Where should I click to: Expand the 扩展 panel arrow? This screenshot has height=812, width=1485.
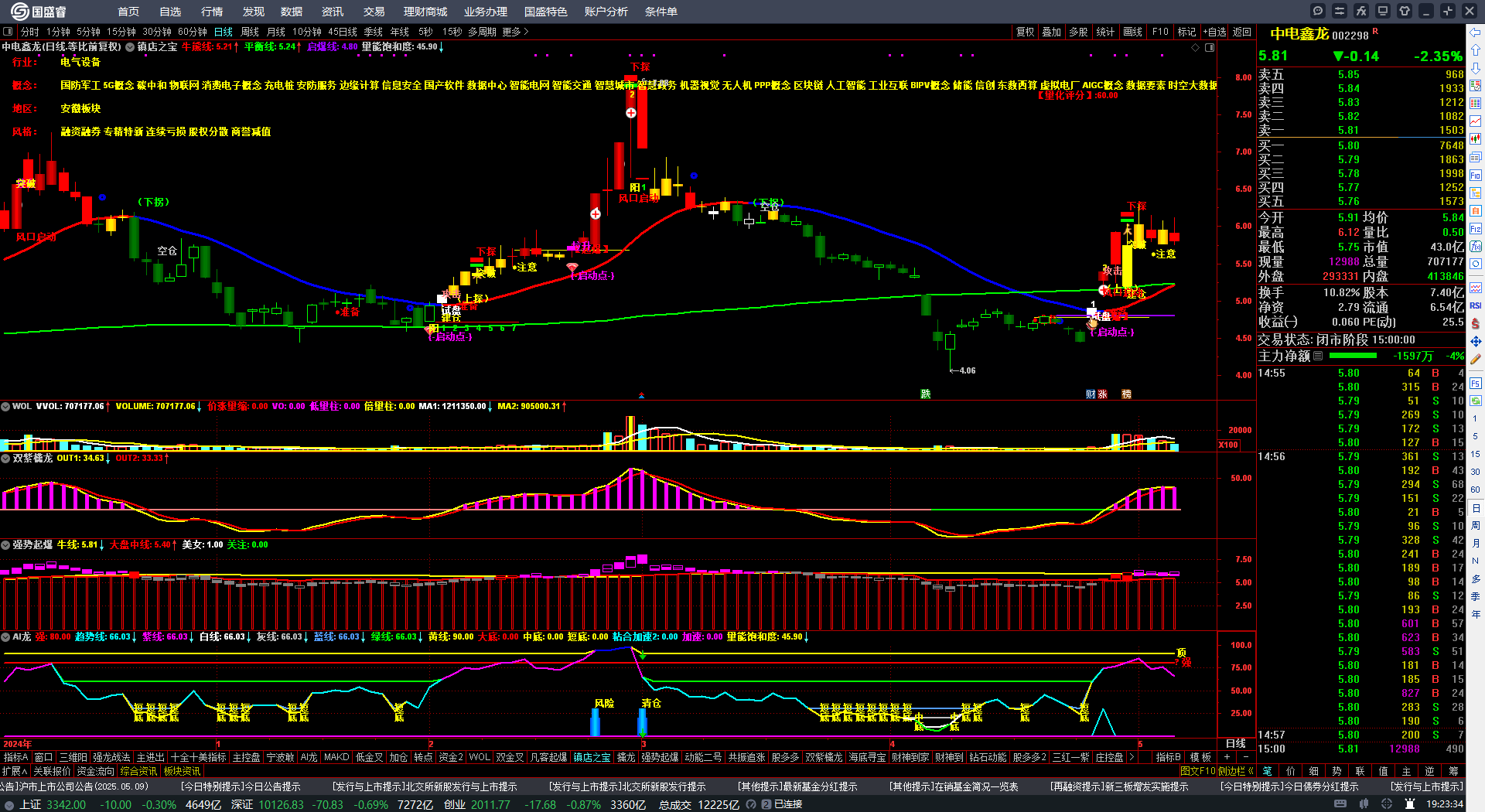pos(15,771)
